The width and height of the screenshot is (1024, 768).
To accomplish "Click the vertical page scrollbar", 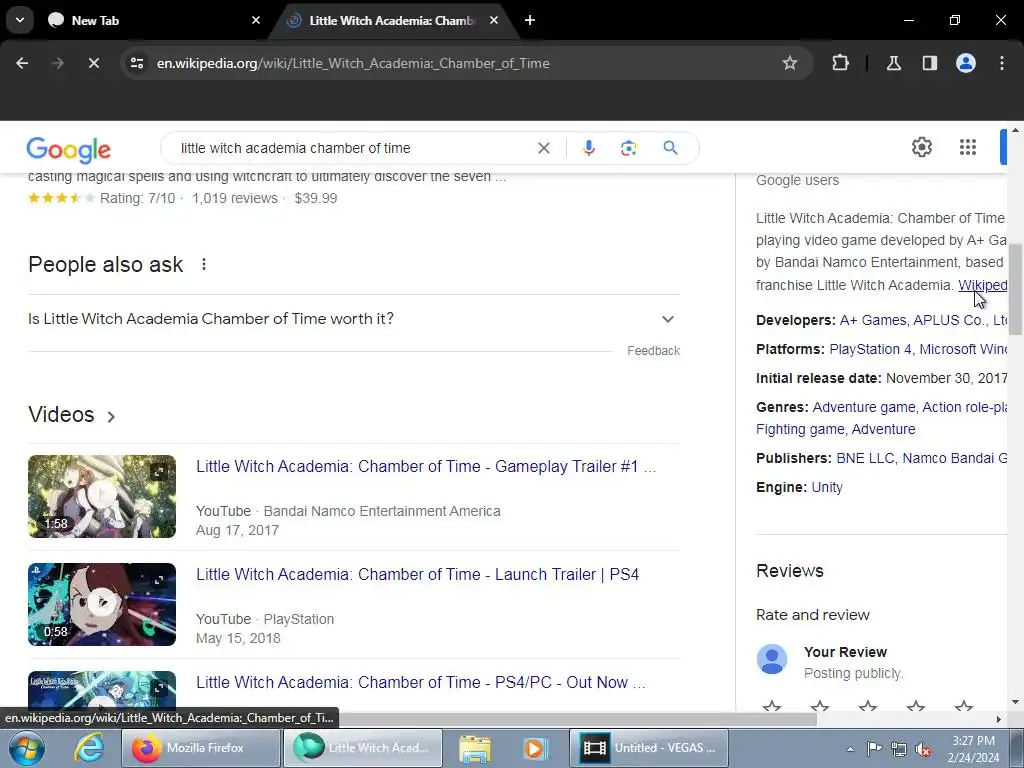I will tap(1015, 289).
